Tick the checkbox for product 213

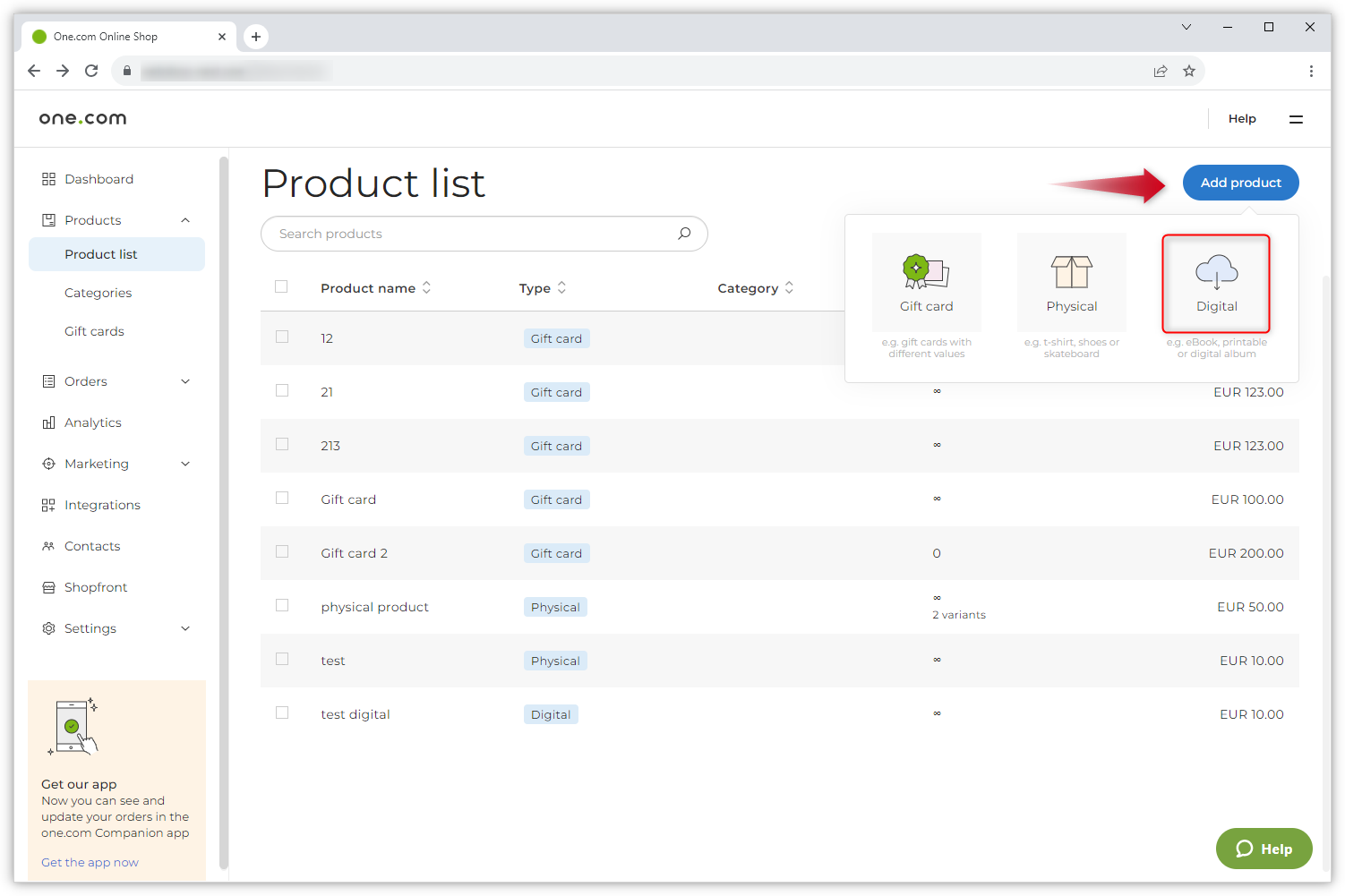(x=282, y=445)
